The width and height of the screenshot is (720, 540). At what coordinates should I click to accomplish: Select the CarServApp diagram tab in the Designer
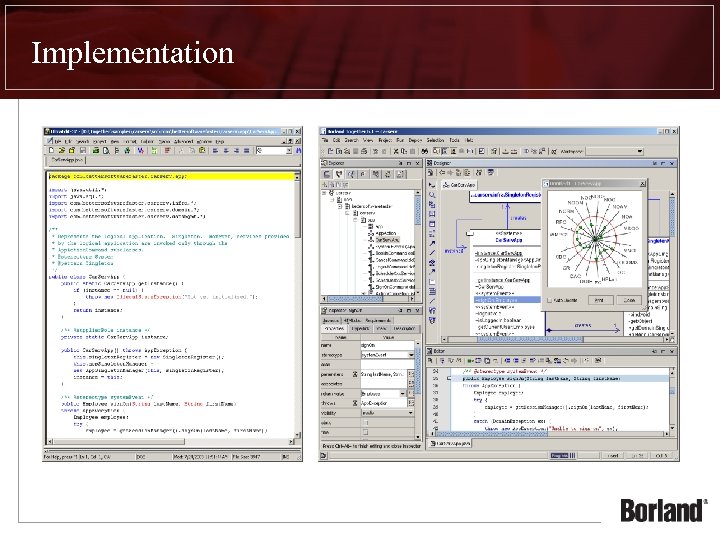click(459, 185)
